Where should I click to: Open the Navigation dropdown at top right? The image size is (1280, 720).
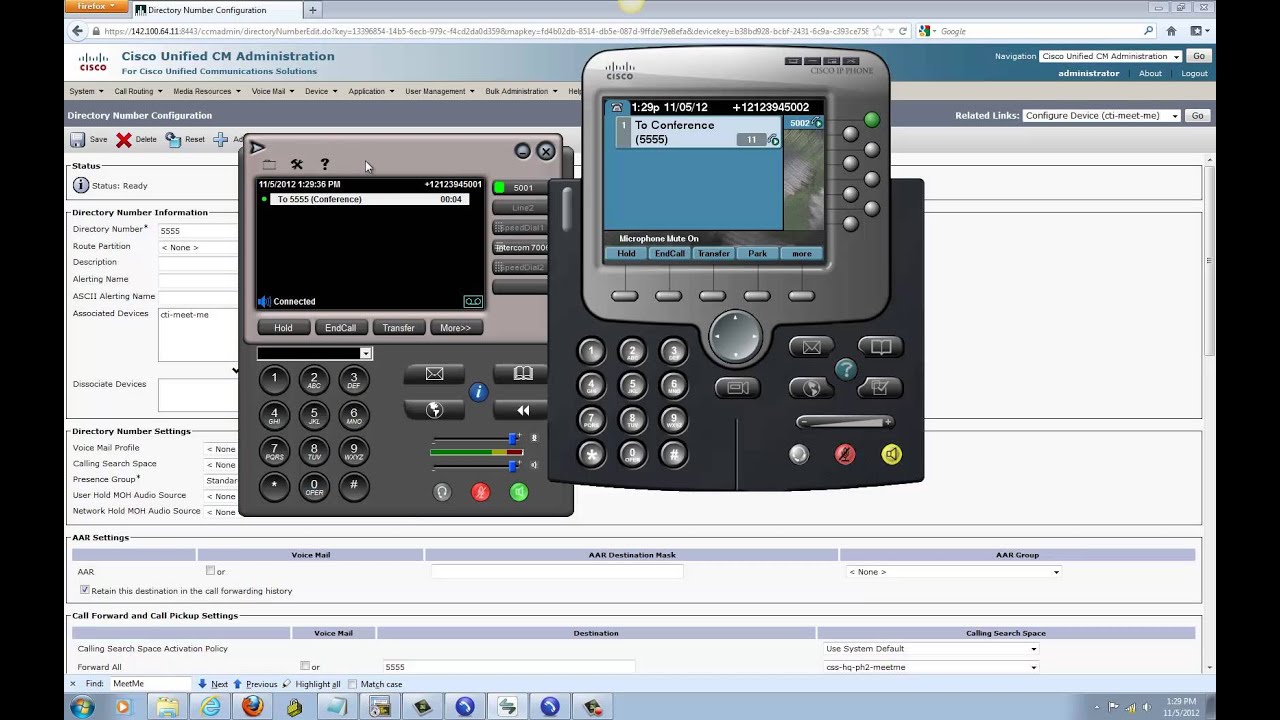[1111, 56]
